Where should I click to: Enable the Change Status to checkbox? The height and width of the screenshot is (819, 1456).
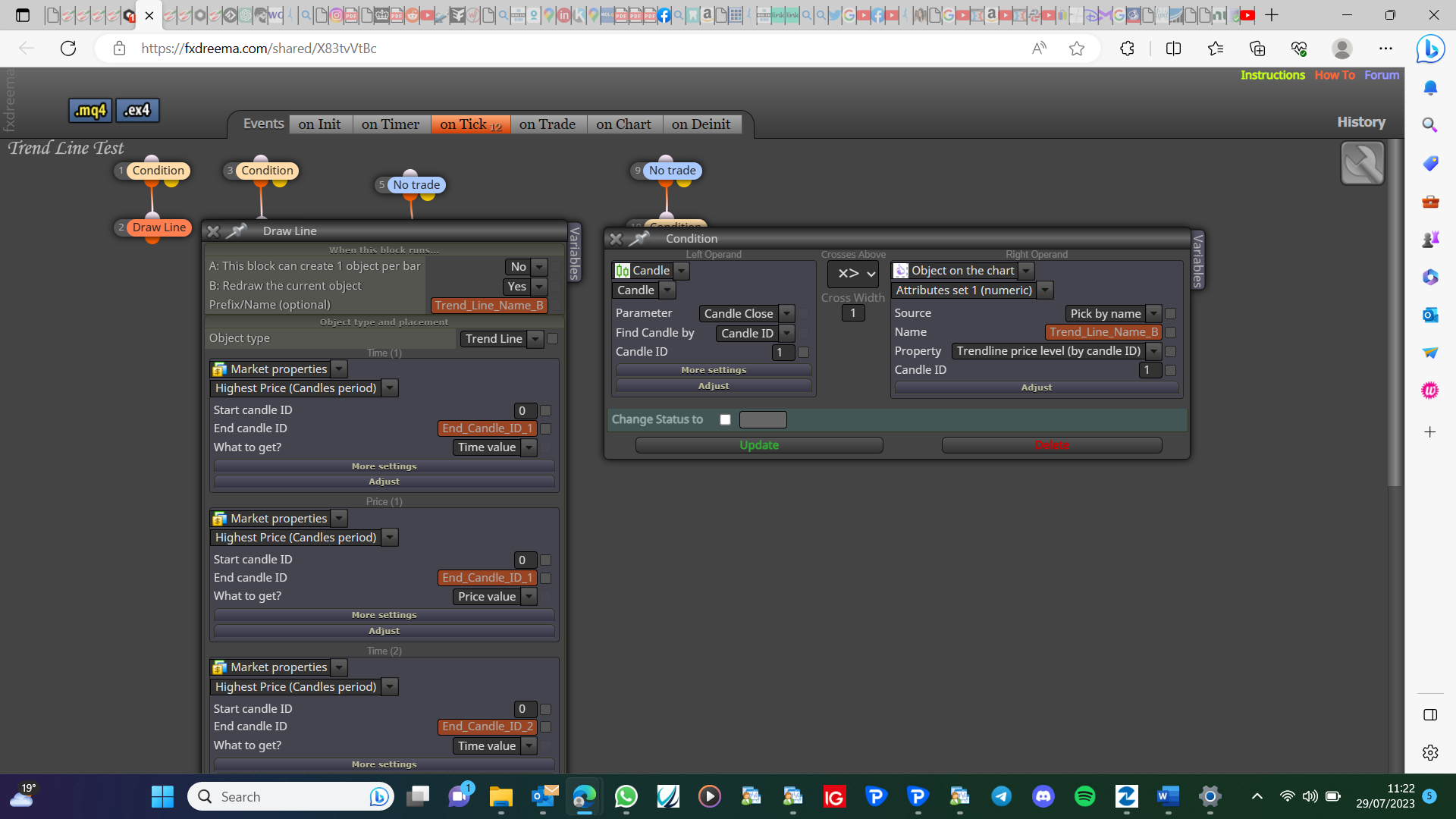tap(725, 419)
